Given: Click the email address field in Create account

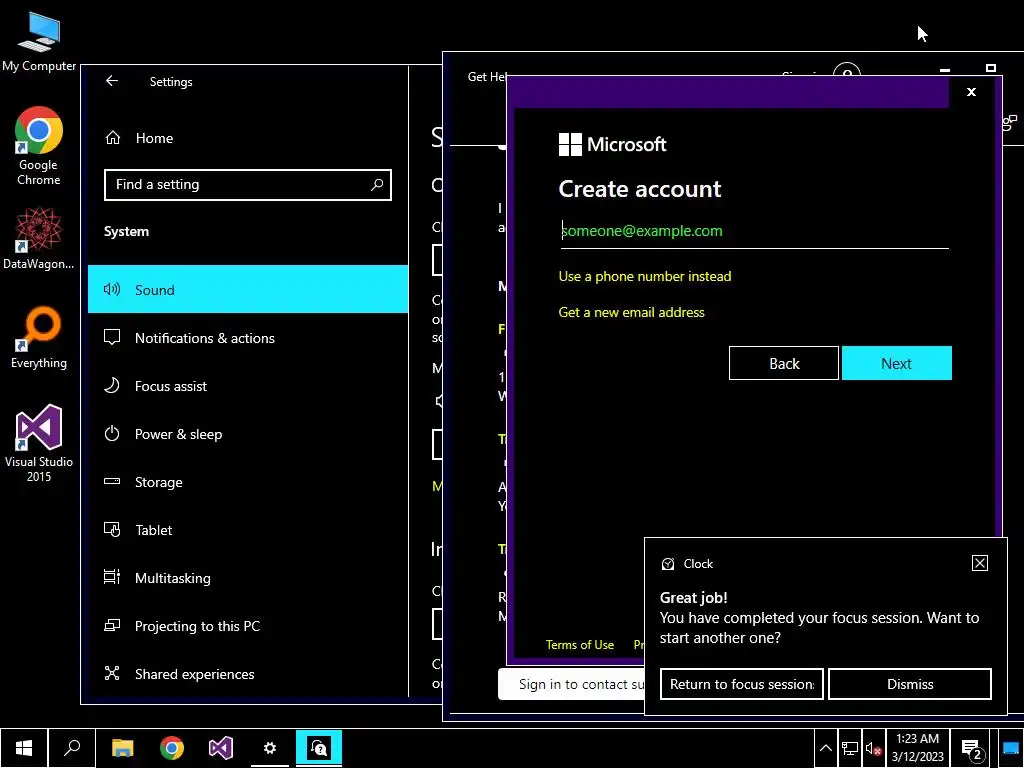Looking at the screenshot, I should [x=754, y=231].
